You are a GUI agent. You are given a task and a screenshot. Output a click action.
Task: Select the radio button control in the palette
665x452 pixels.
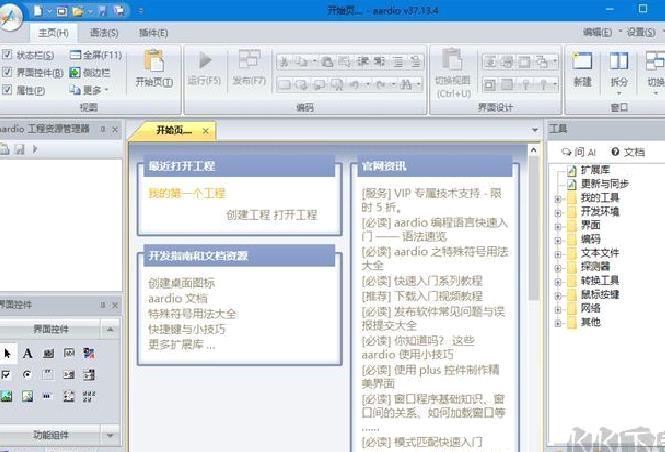[27, 374]
